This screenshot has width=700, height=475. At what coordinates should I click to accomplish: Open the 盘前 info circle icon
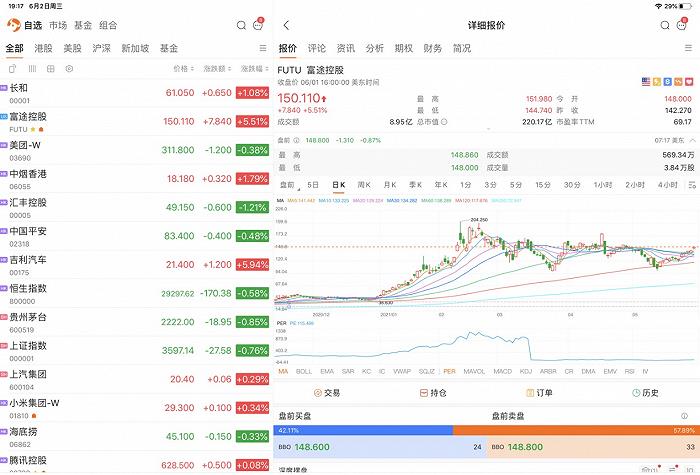pyautogui.click(x=296, y=140)
